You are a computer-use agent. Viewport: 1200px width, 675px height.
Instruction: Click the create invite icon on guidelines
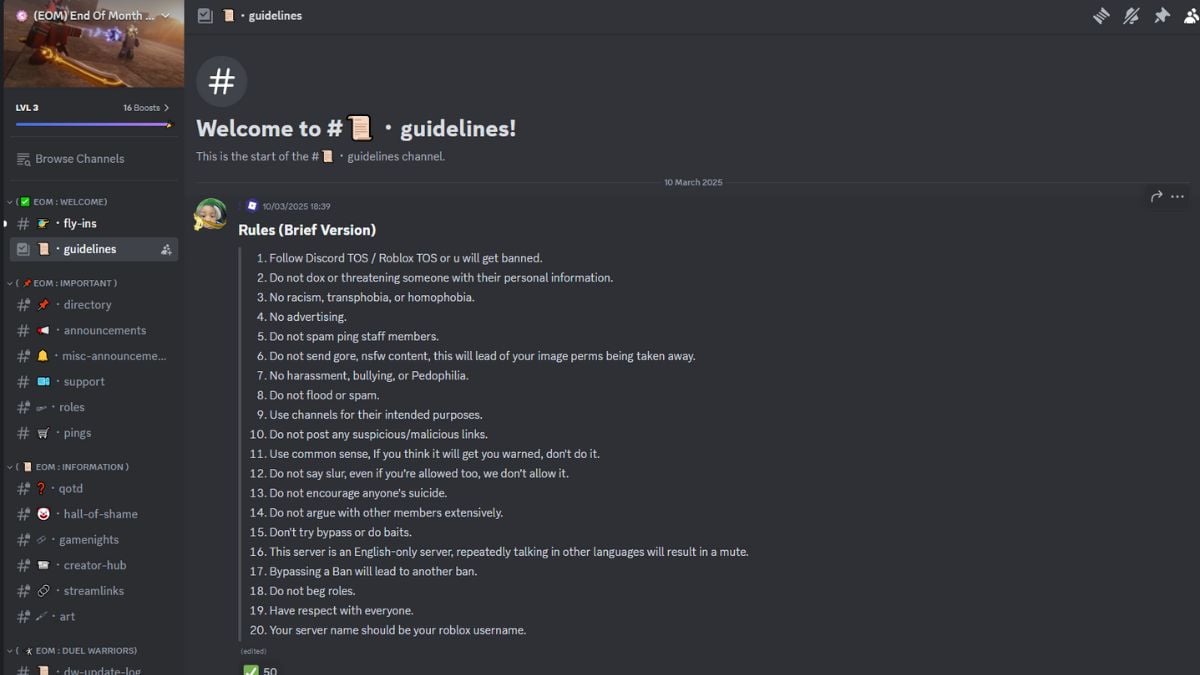pos(166,250)
